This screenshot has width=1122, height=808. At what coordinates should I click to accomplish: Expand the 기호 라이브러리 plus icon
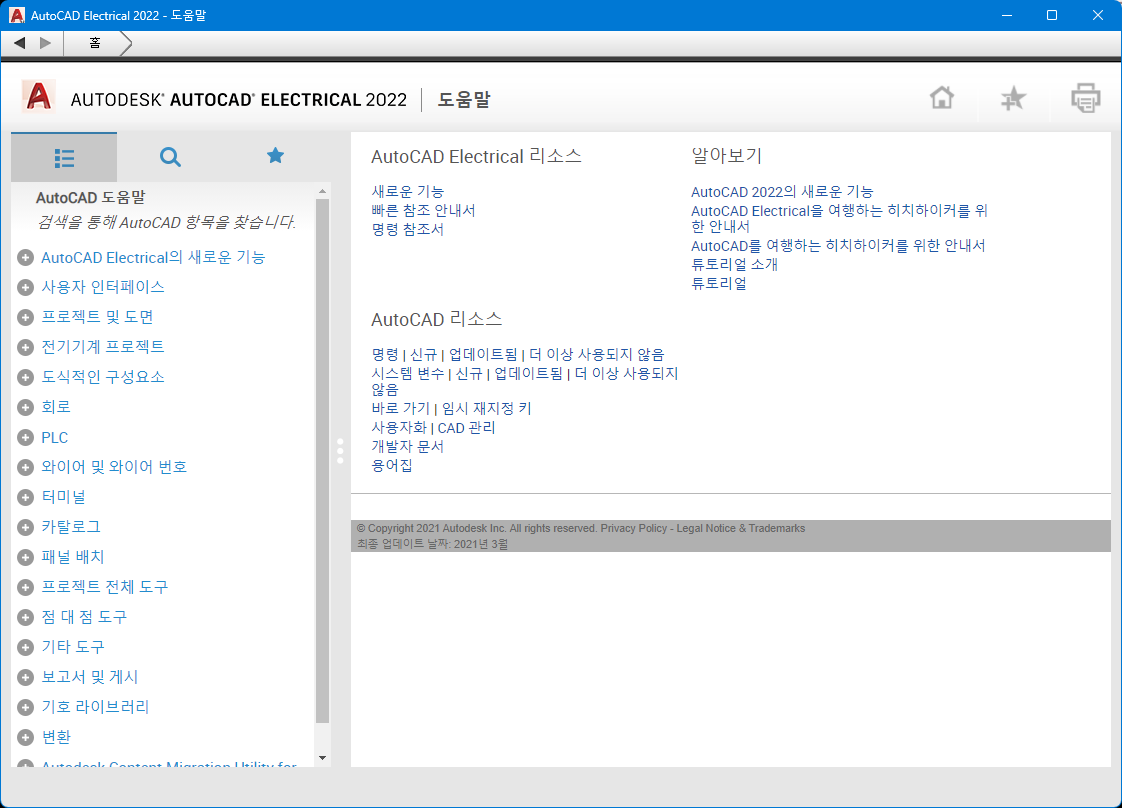coord(25,708)
